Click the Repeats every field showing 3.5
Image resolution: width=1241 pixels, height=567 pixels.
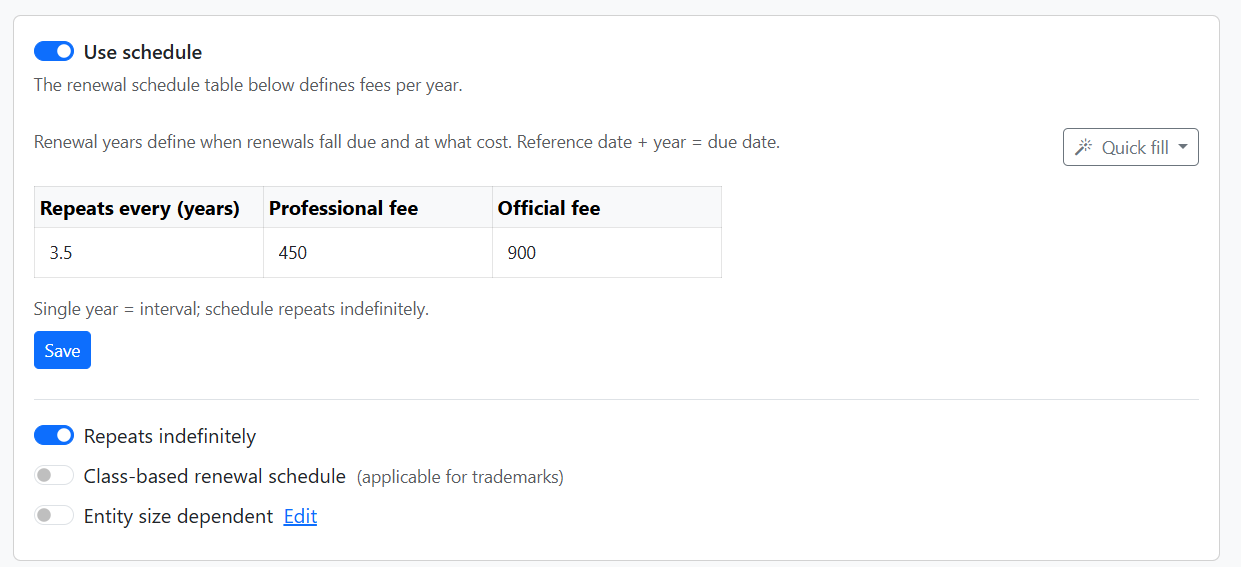[149, 253]
